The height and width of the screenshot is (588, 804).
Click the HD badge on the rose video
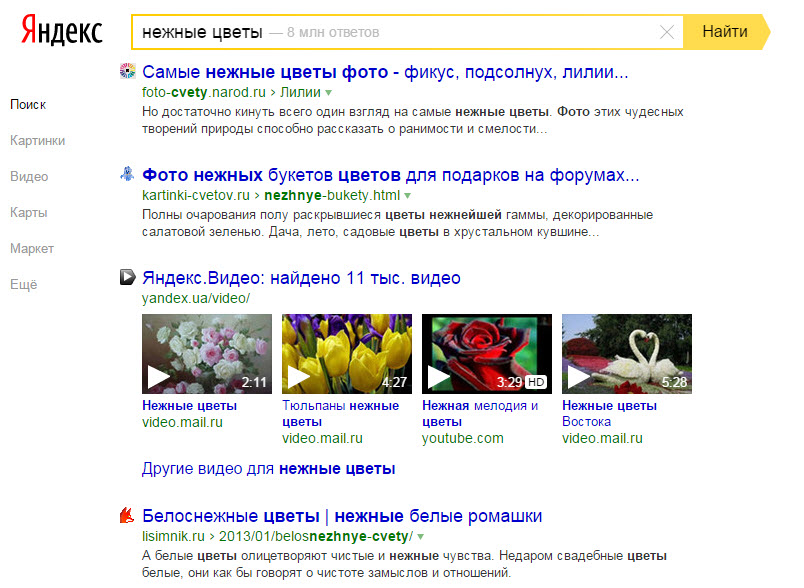536,382
